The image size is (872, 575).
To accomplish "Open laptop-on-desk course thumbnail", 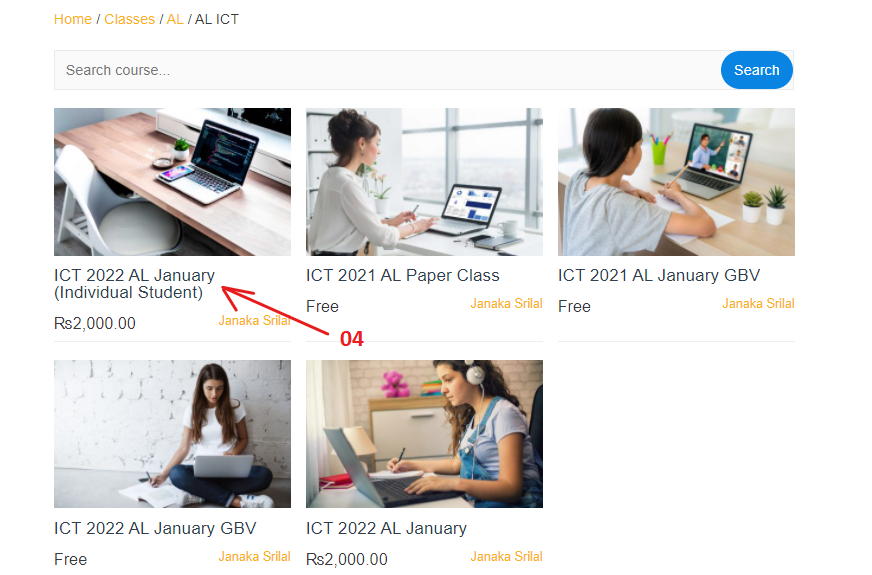I will click(172, 182).
